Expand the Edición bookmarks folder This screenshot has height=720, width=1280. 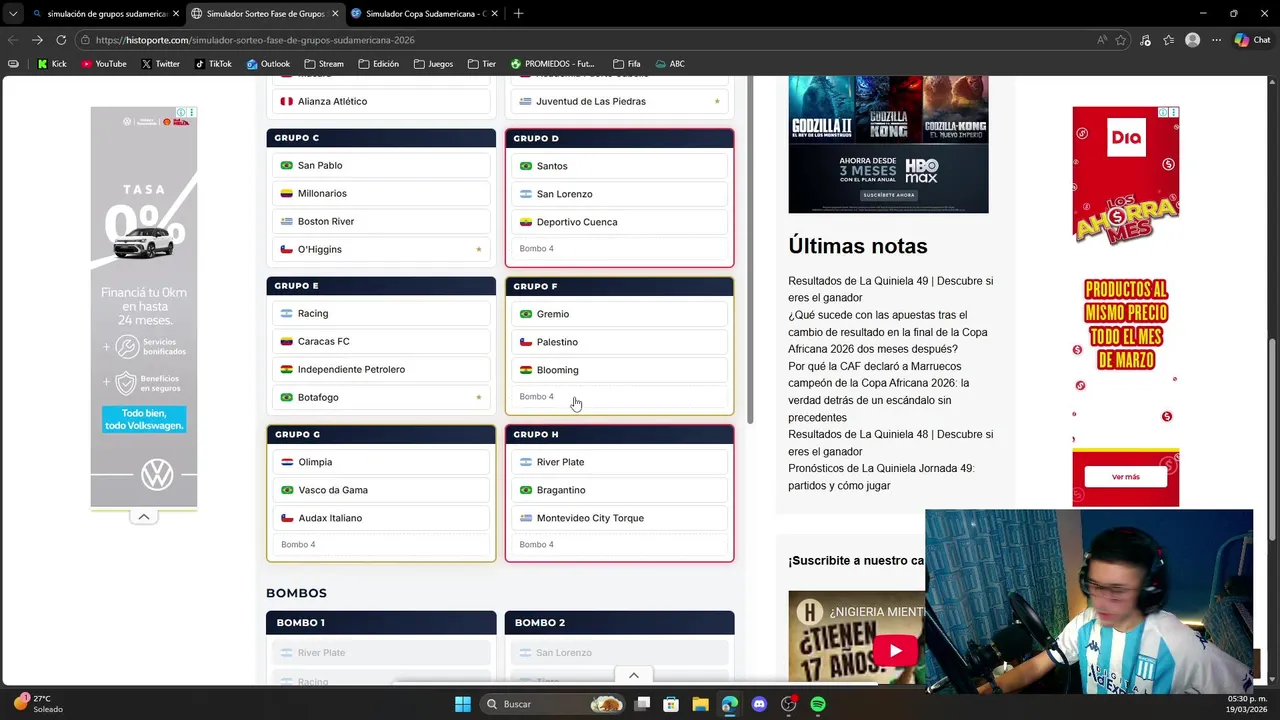(378, 64)
